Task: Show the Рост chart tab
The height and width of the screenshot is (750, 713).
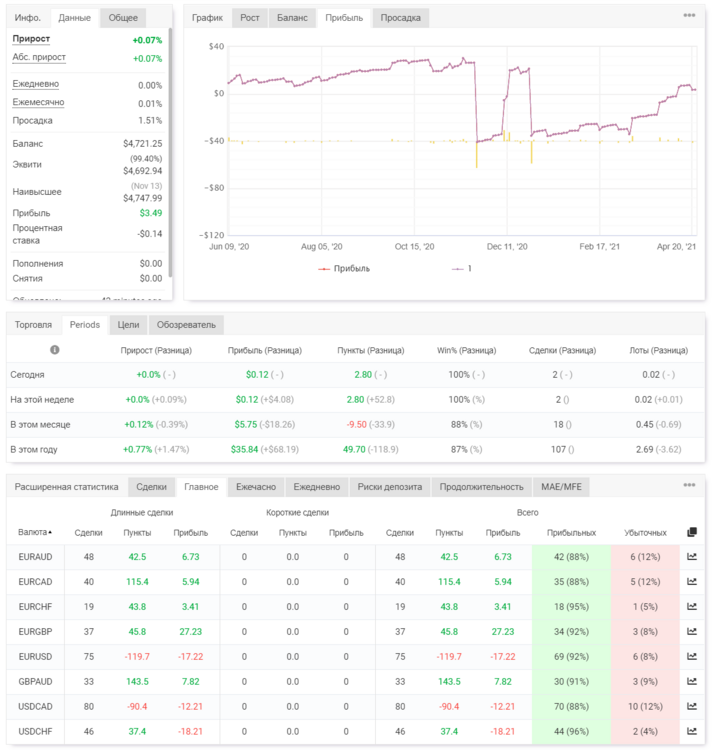Action: click(250, 18)
